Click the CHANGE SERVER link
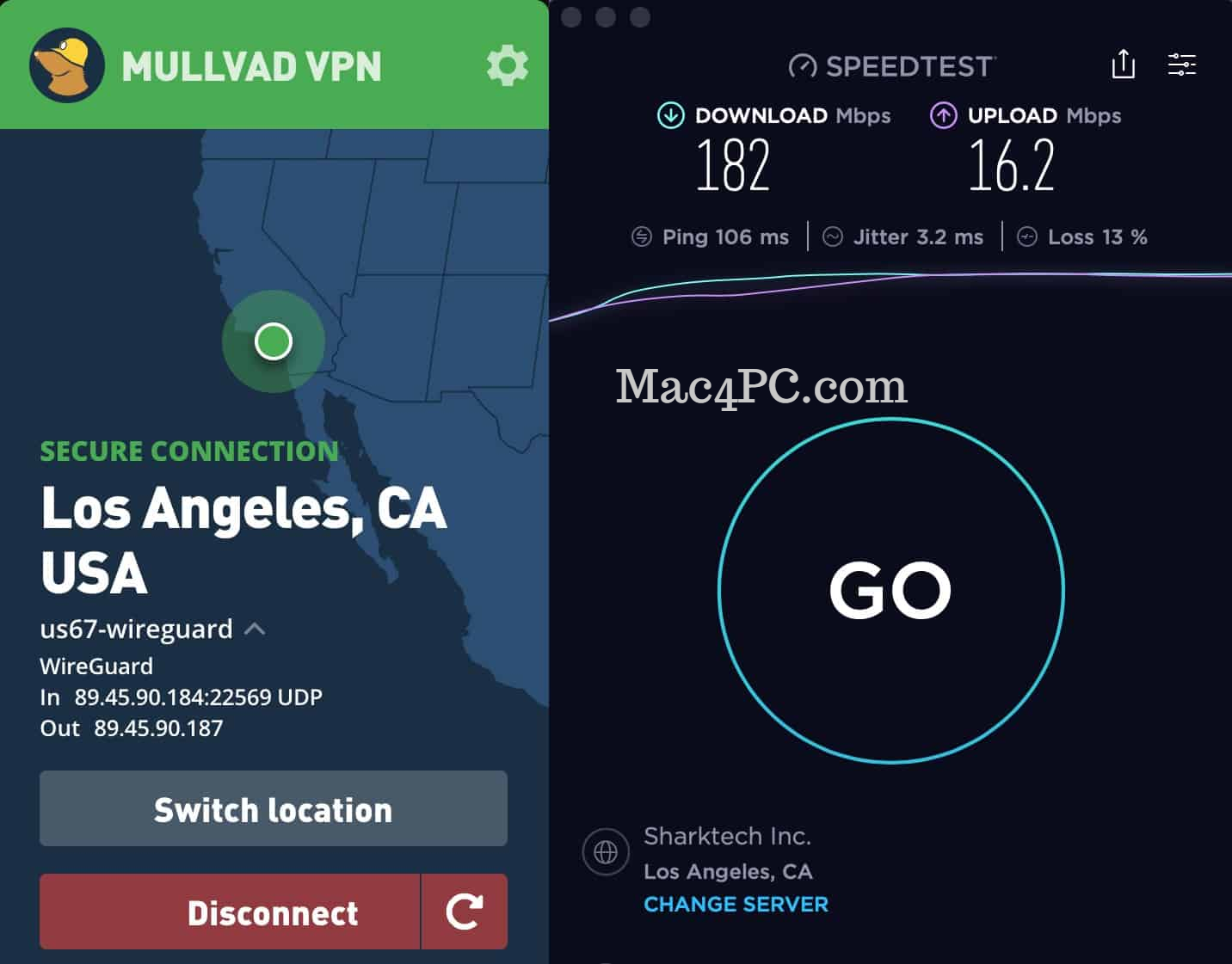Image resolution: width=1232 pixels, height=964 pixels. pos(736,905)
